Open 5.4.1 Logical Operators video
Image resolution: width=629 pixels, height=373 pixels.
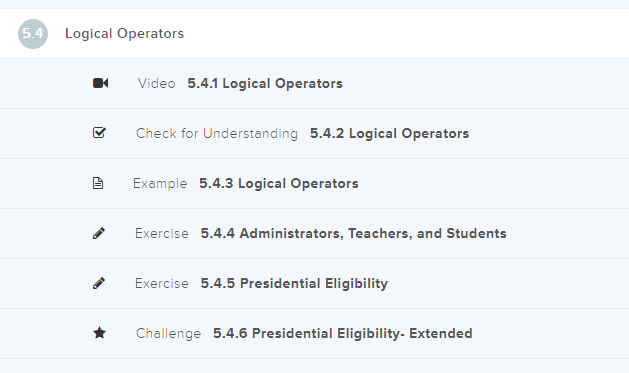265,83
